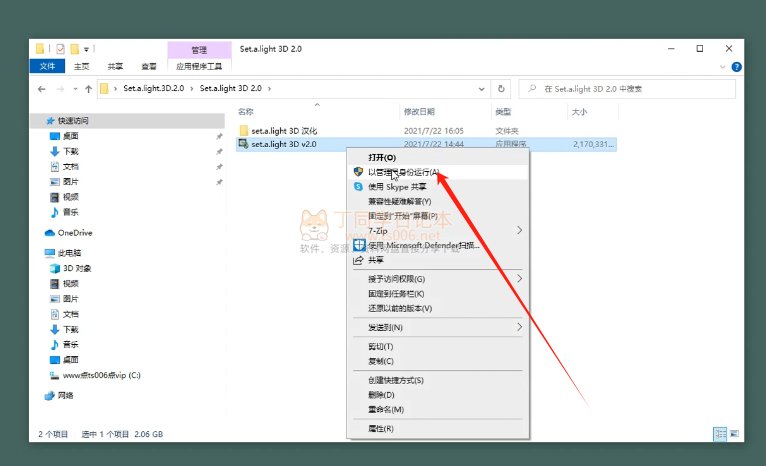Screen dimensions: 766x466
Task: Sort by the 类型 column header
Action: pos(503,112)
